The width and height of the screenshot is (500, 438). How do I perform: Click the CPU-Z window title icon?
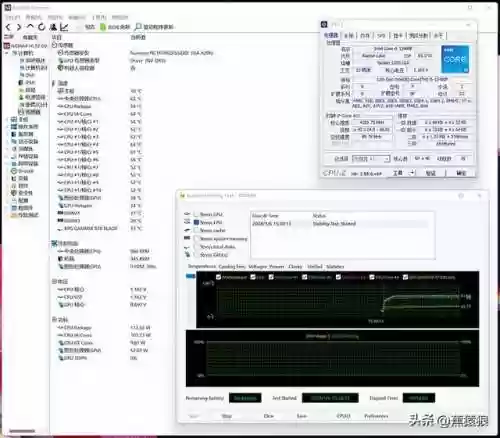pyautogui.click(x=324, y=24)
